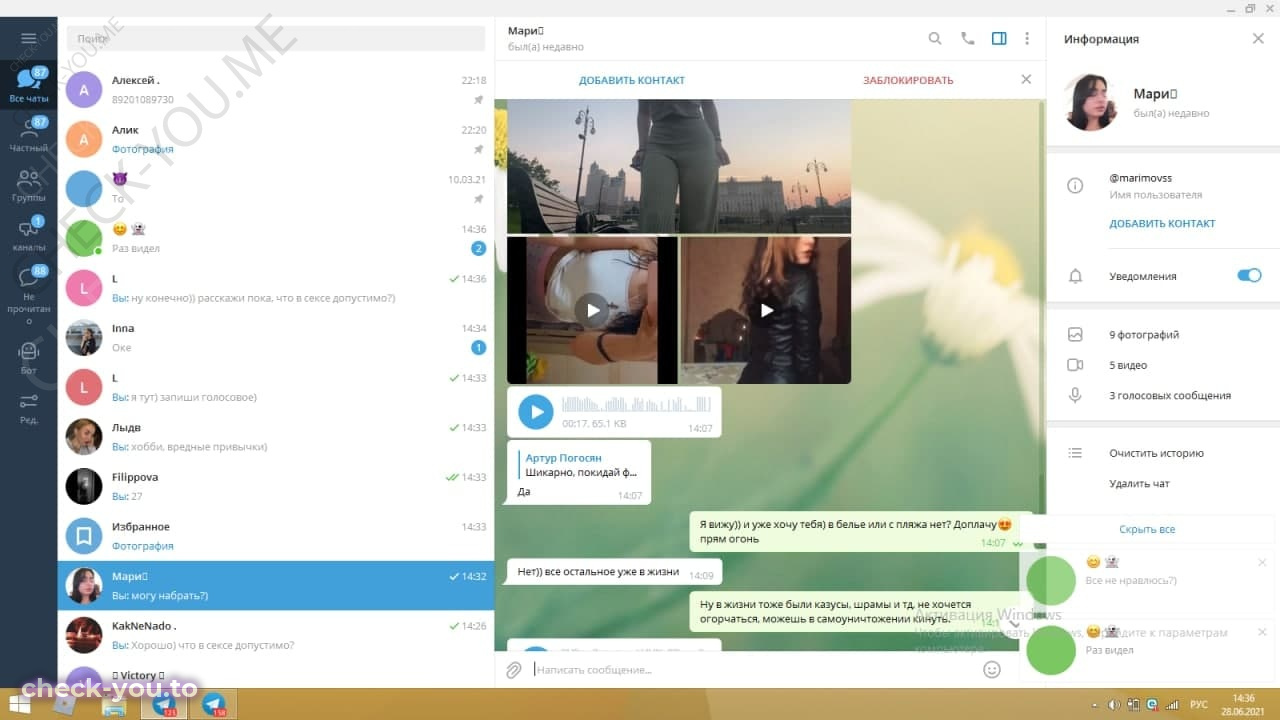
Task: Open the second Telegram taskbar icon
Action: coord(214,704)
